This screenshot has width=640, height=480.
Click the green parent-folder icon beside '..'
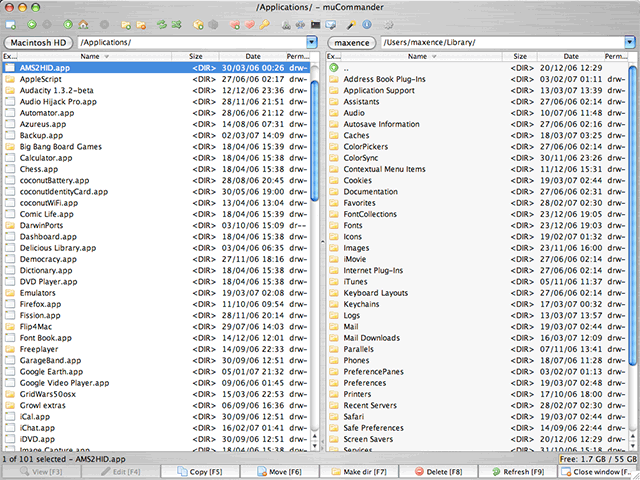334,68
